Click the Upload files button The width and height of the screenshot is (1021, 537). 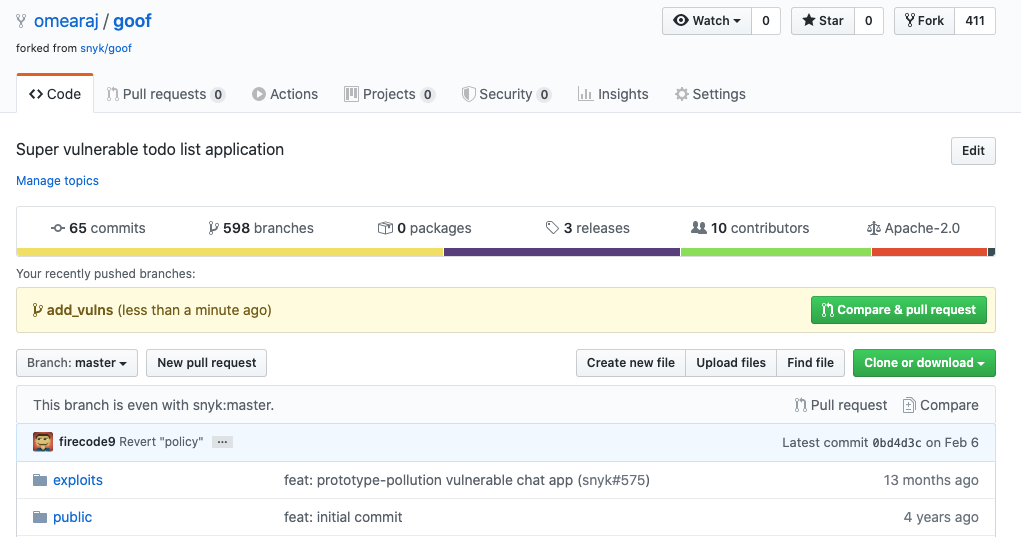(731, 363)
